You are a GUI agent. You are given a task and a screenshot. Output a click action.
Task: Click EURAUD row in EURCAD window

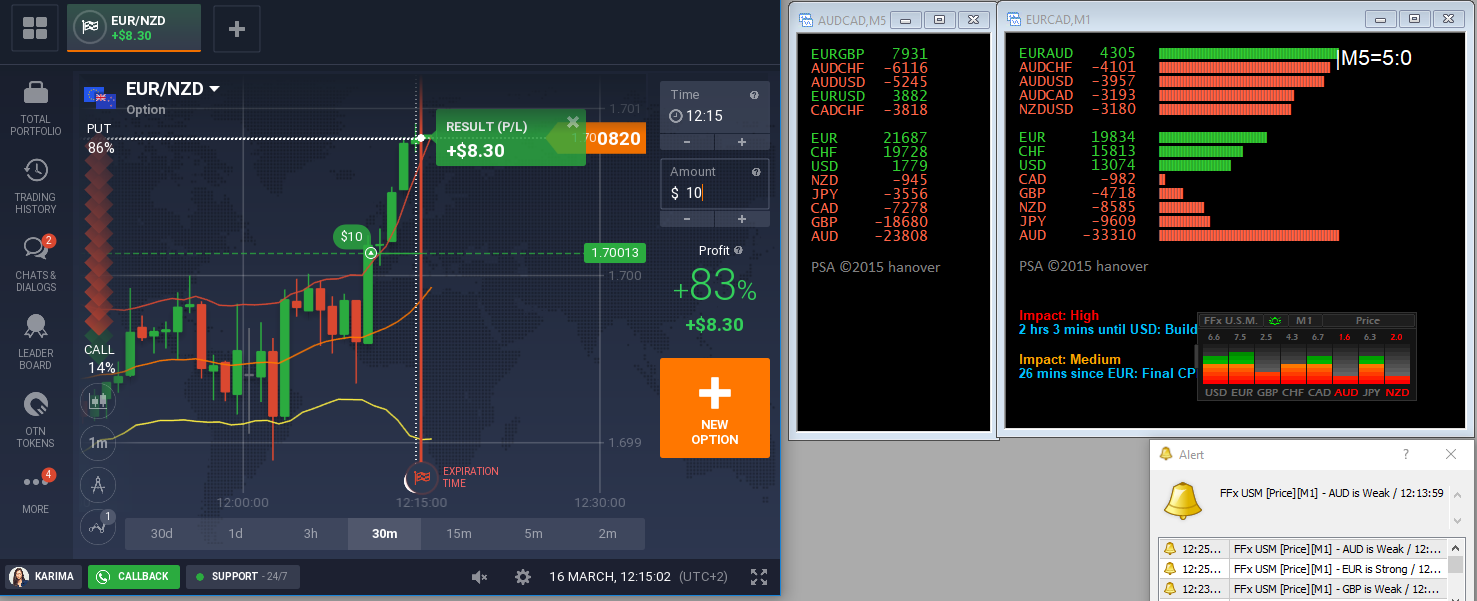1178,53
